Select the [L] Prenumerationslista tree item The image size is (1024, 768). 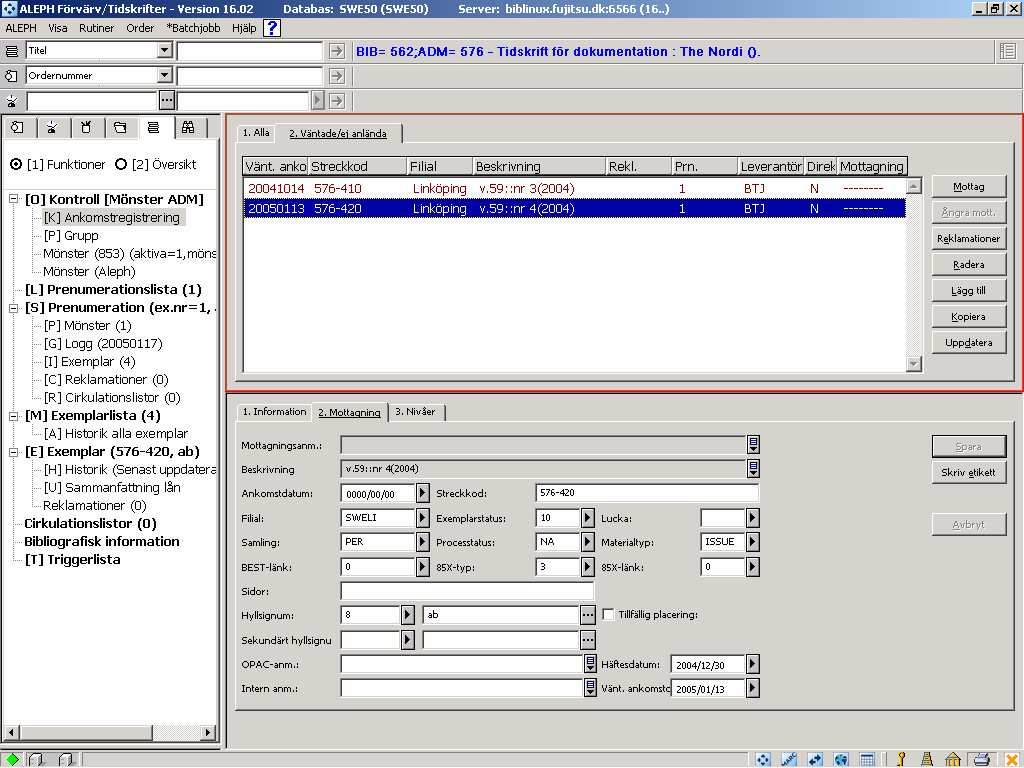112,289
